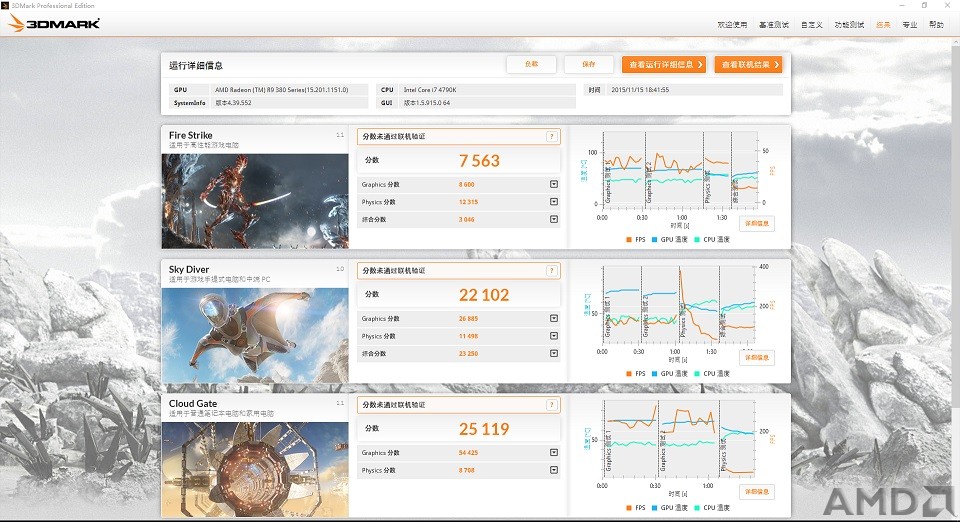
Task: Click the AMD Radeon R9 380 GPU value
Action: [x=282, y=89]
